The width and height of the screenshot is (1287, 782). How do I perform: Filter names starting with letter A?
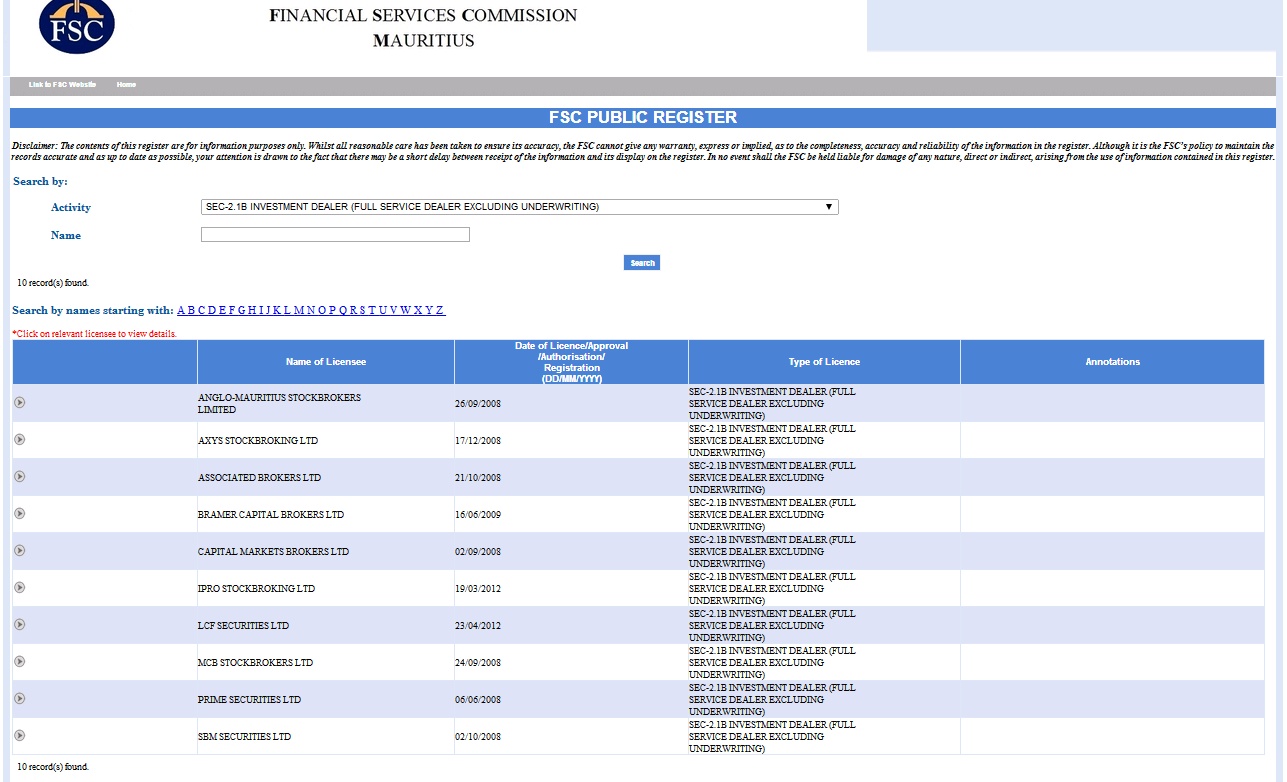tap(181, 311)
